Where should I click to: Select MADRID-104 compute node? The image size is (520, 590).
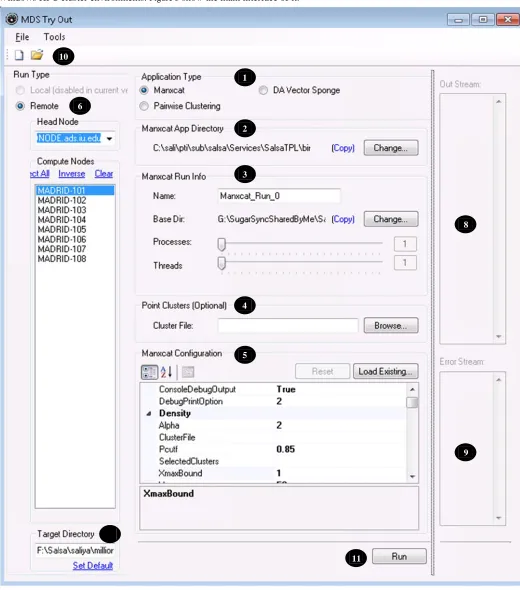75,220
